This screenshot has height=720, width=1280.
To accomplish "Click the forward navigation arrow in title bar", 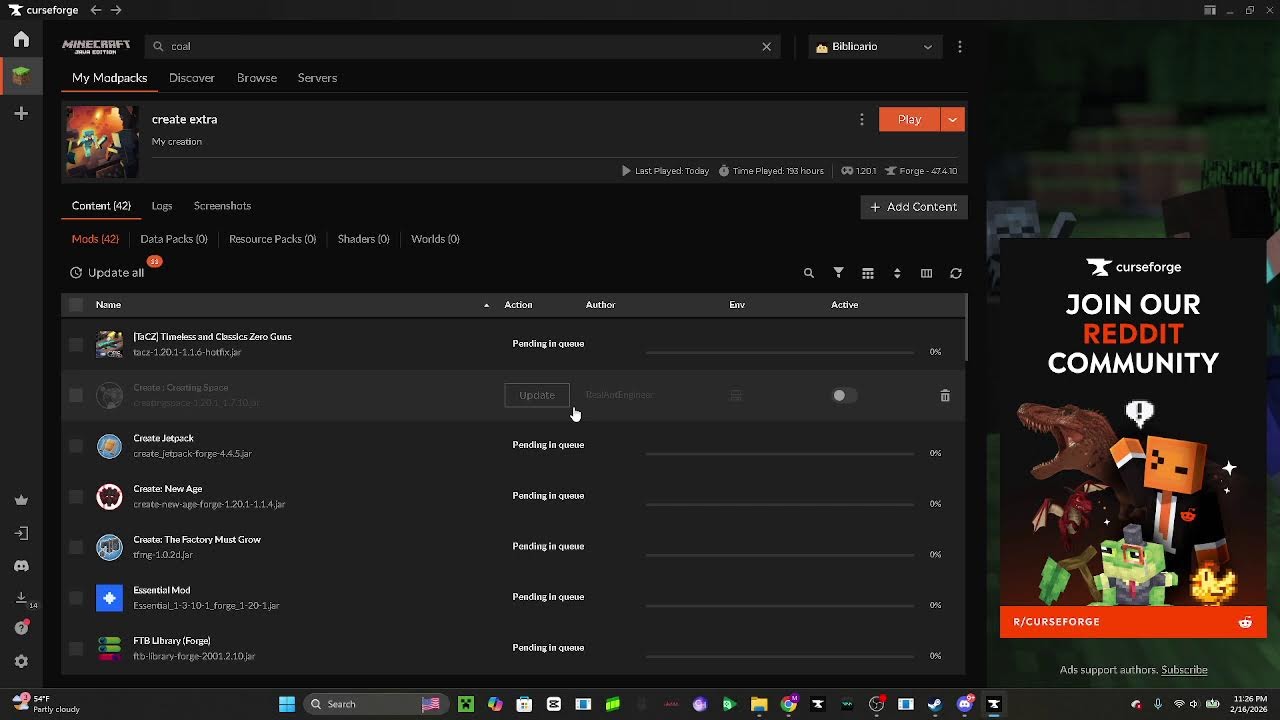I will click(116, 10).
